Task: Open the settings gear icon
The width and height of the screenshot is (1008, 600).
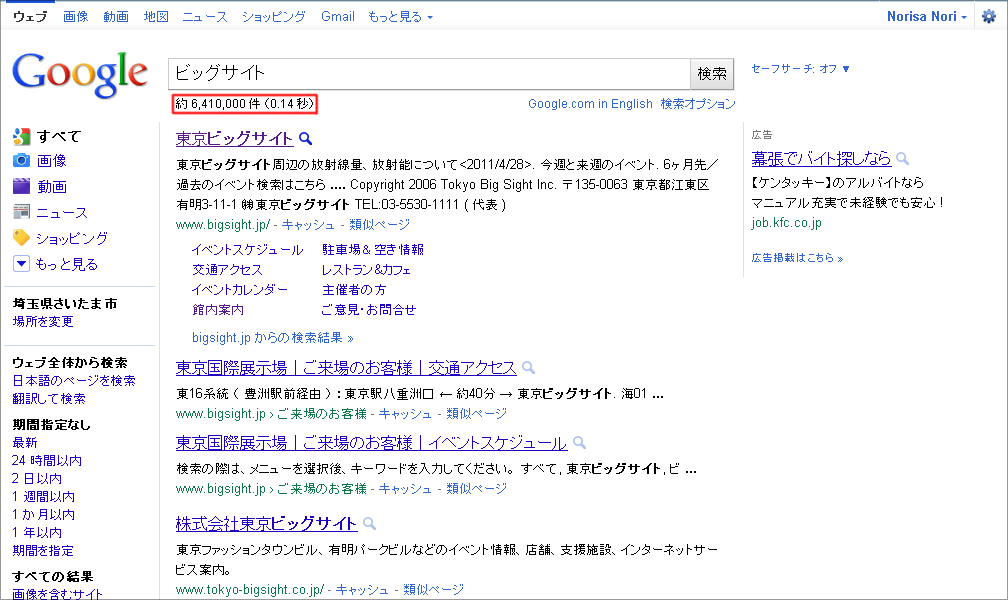Action: pyautogui.click(x=989, y=17)
